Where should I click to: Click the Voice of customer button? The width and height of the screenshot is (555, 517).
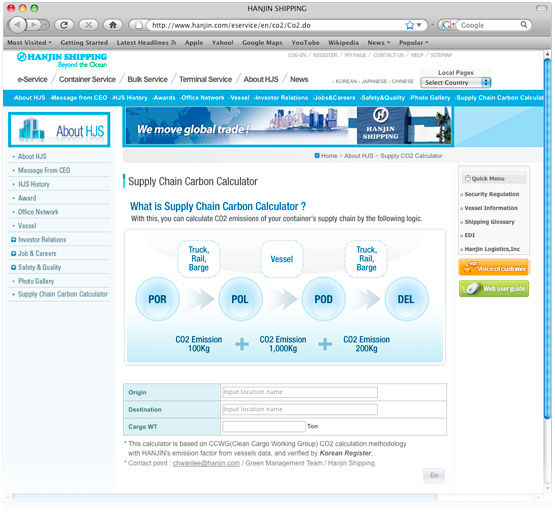[x=494, y=268]
